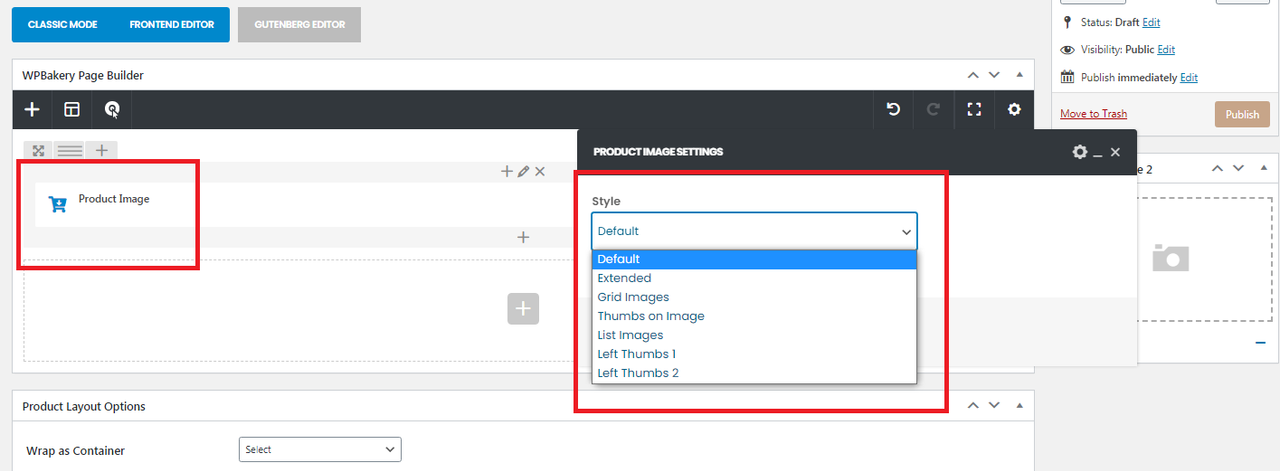Move the WPBakery Page Builder panel down
Screen dimensions: 1280x471
tap(994, 75)
